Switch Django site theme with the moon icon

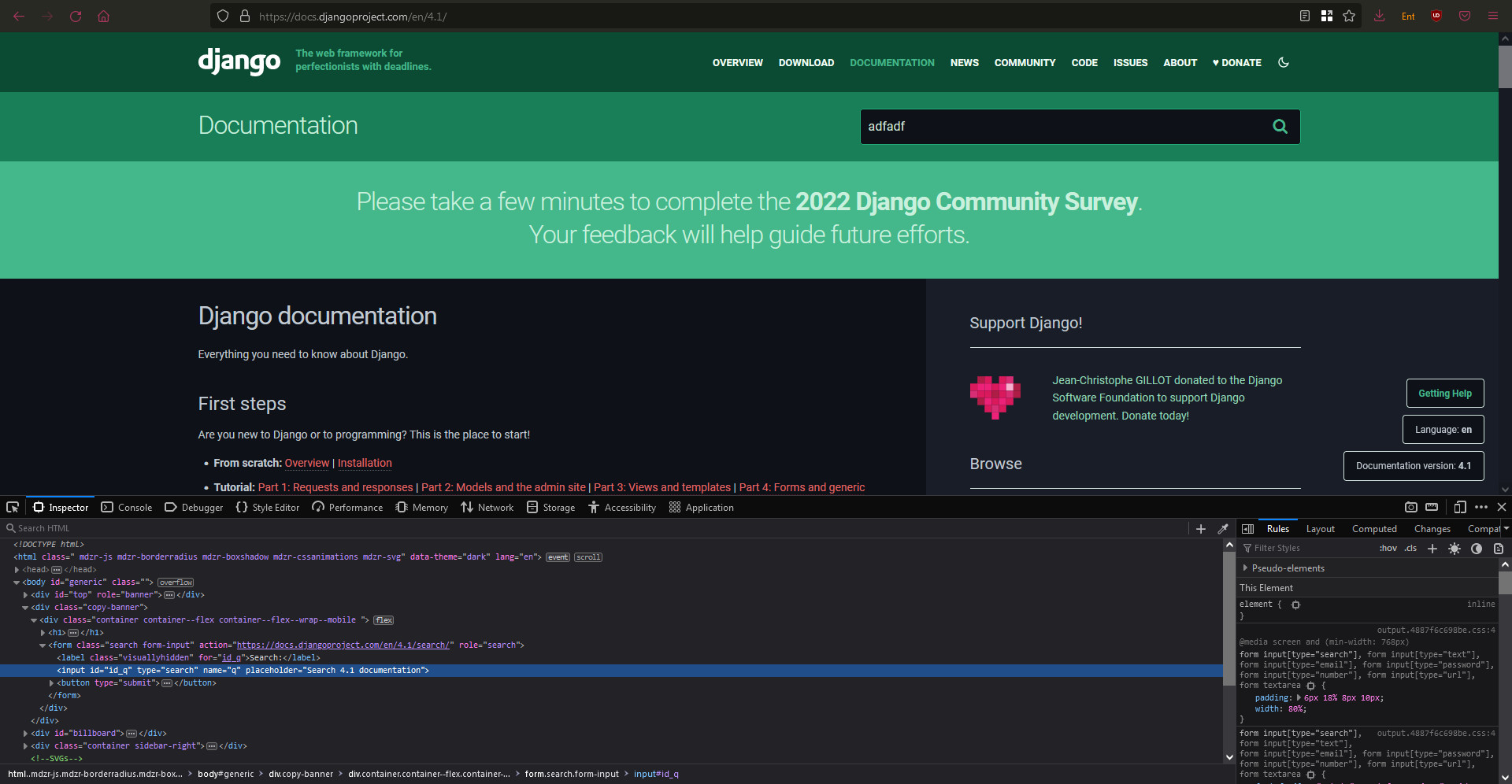[1284, 62]
